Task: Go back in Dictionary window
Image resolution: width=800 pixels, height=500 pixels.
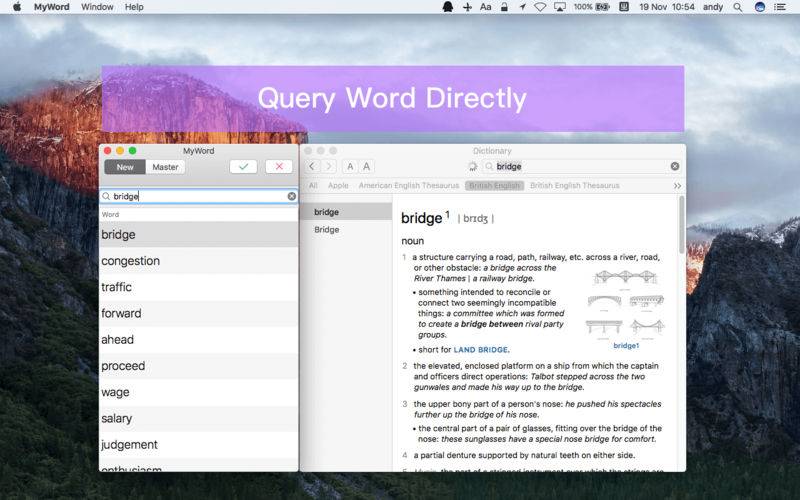Action: pyautogui.click(x=312, y=166)
